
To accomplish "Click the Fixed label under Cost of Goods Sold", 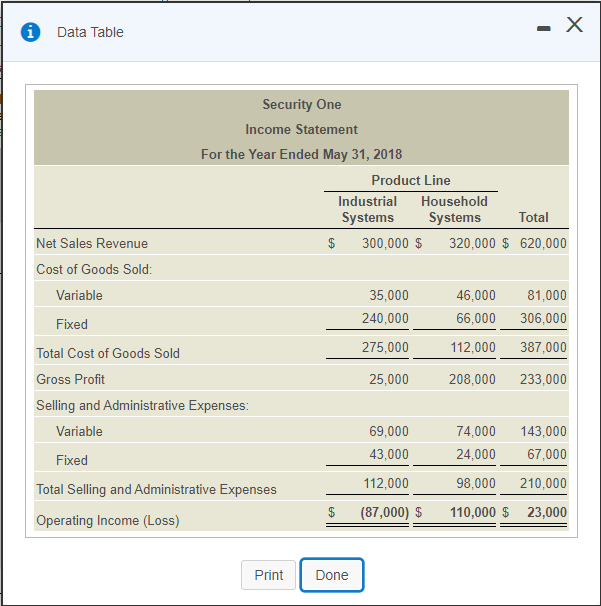I will click(x=72, y=324).
